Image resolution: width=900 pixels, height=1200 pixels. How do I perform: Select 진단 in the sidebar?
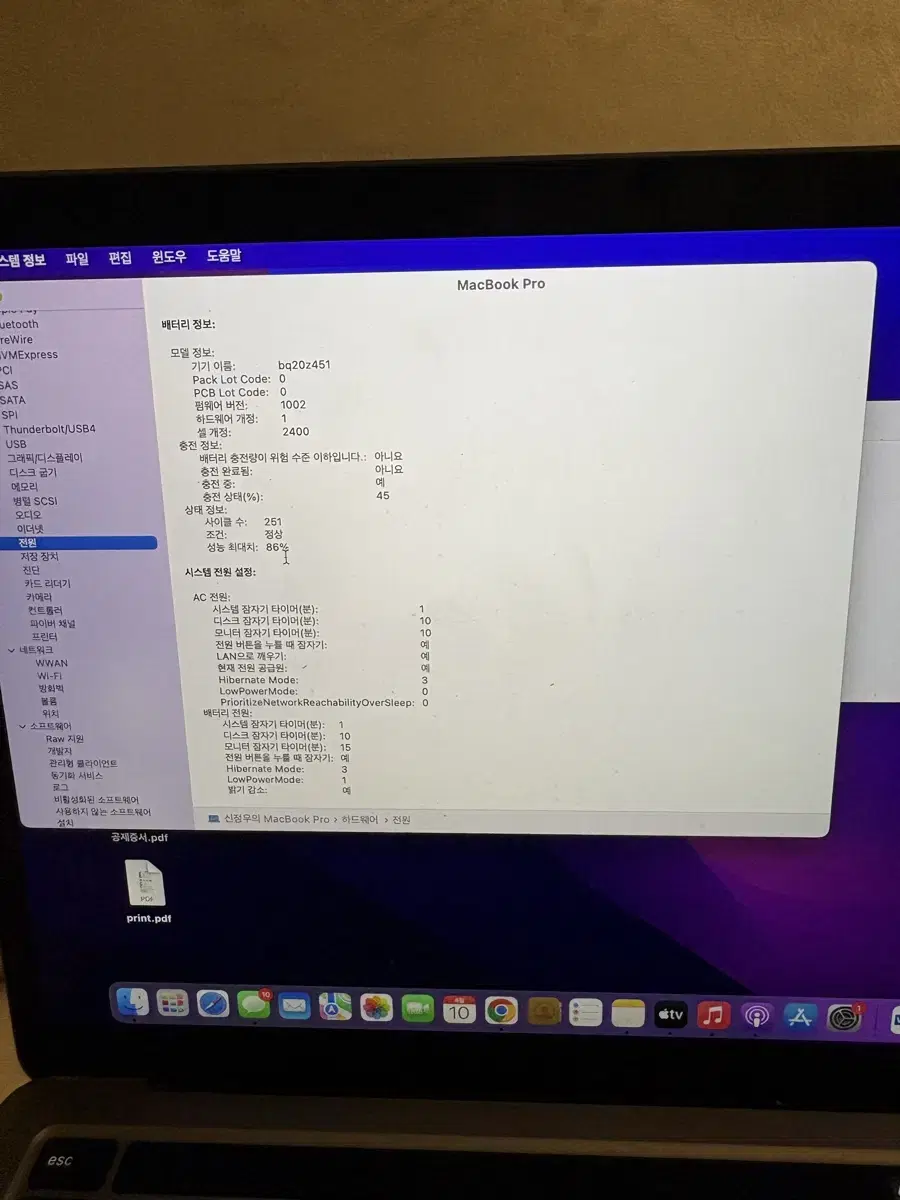pyautogui.click(x=31, y=570)
